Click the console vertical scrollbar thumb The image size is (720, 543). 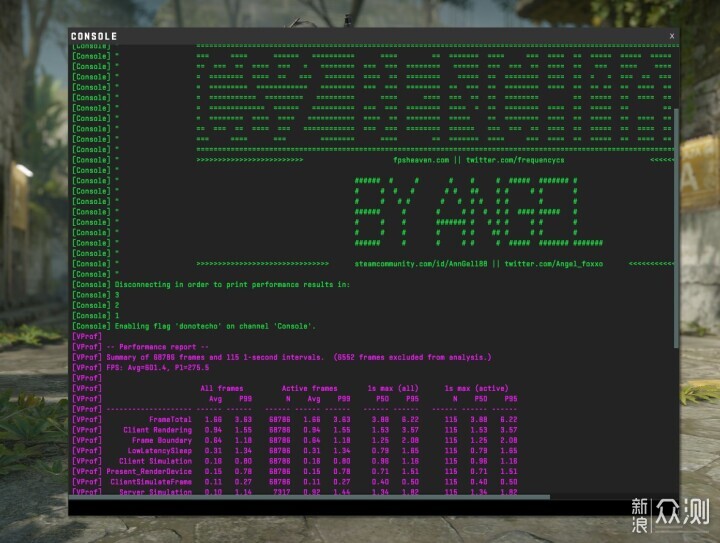pyautogui.click(x=676, y=228)
